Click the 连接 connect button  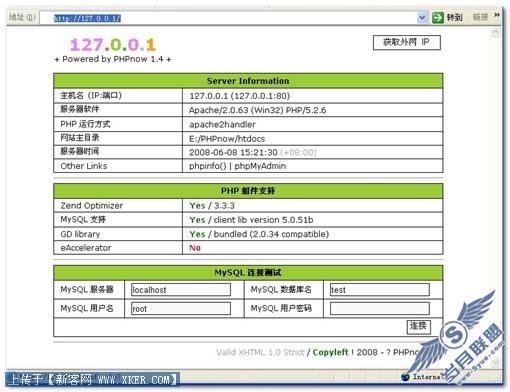419,326
